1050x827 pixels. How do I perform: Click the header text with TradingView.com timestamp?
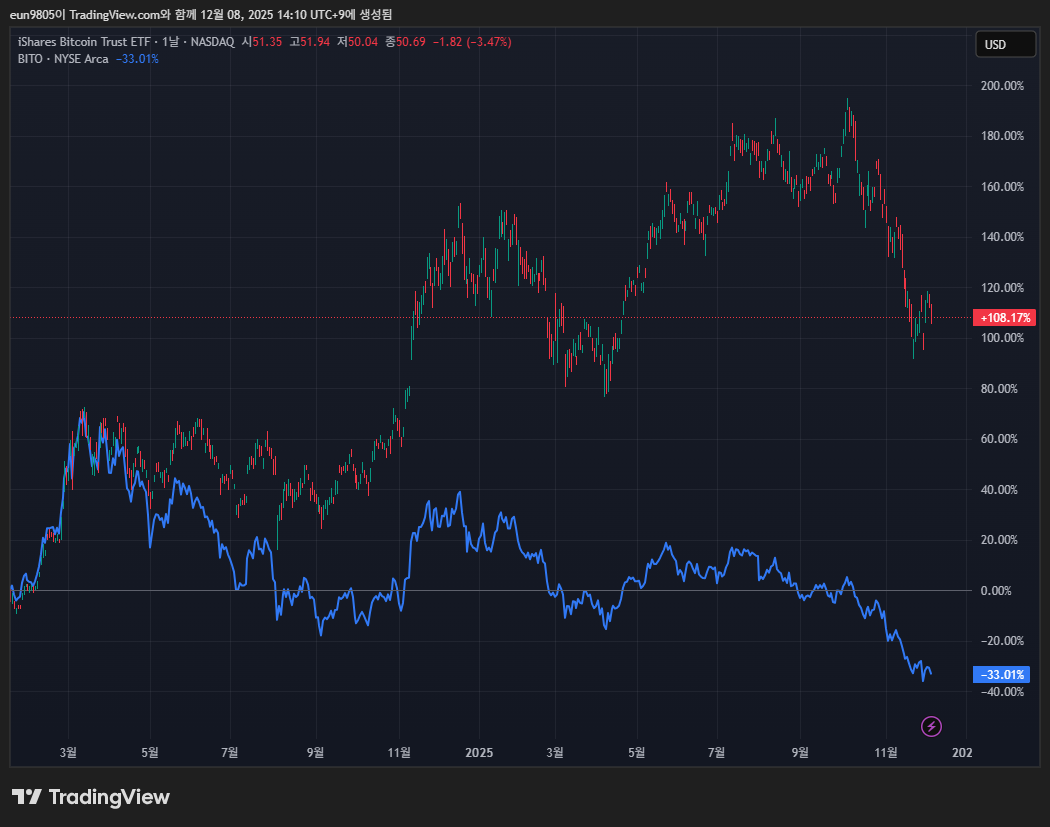(x=201, y=14)
